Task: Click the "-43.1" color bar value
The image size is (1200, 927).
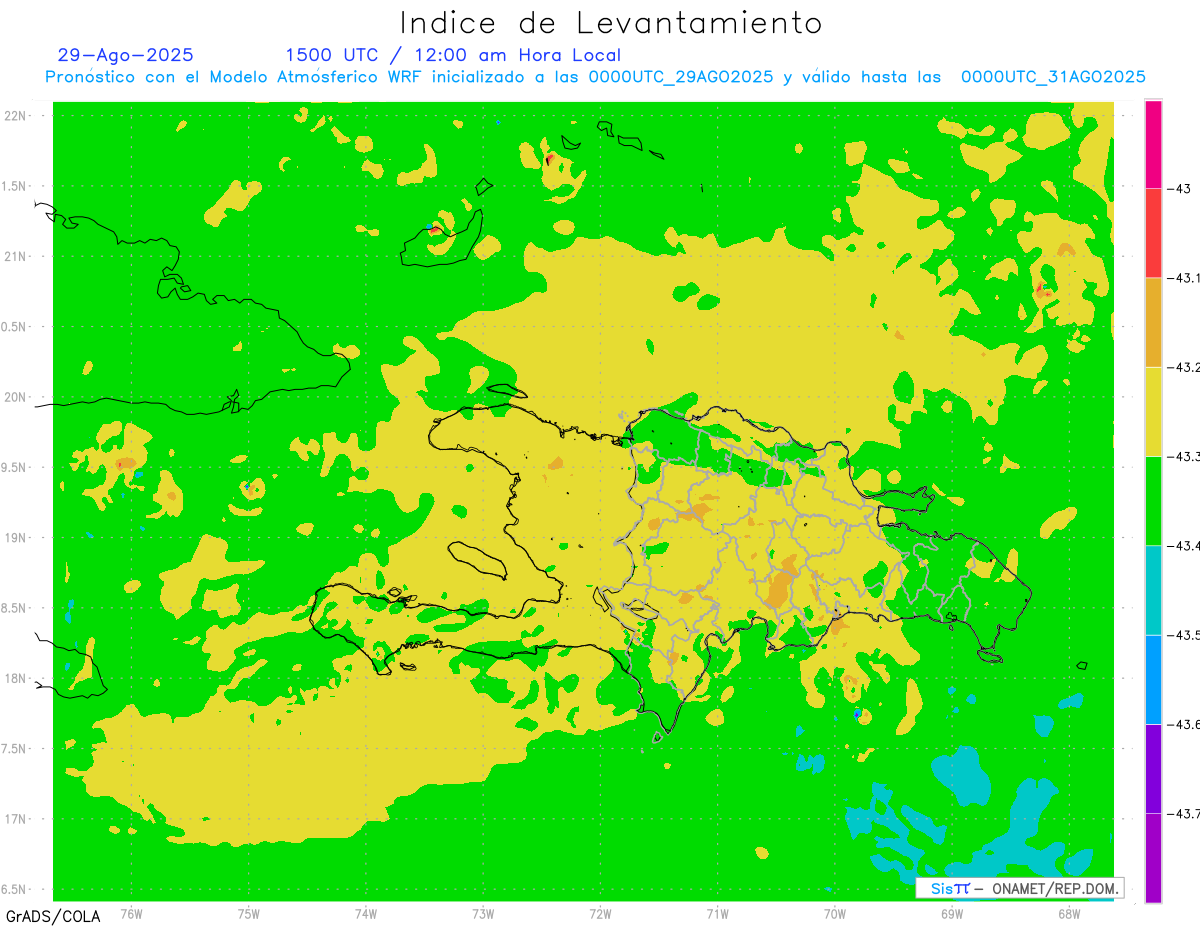Action: click(1184, 278)
